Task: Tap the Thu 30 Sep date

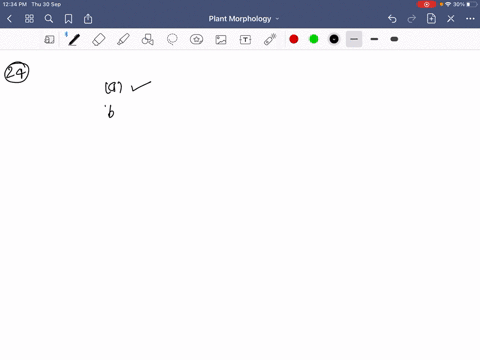Action: (x=46, y=4)
